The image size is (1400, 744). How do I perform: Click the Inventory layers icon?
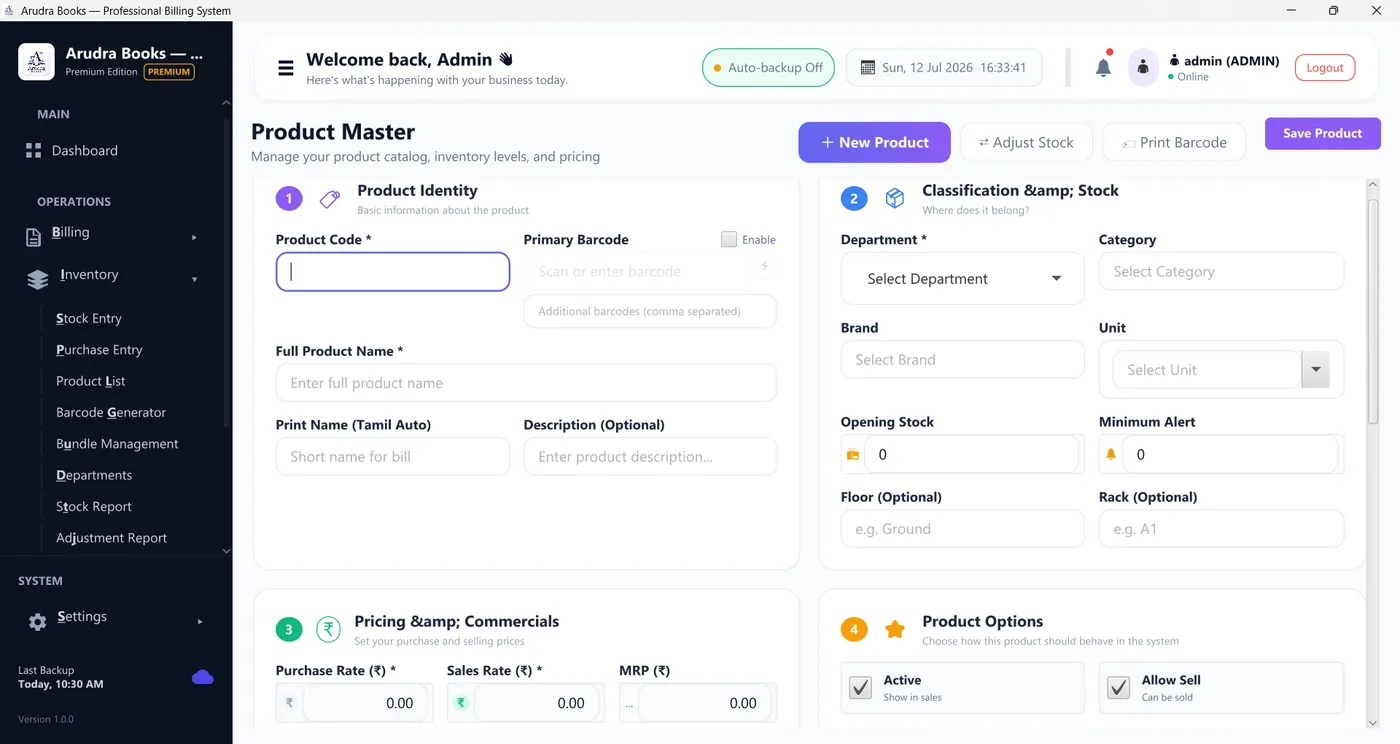click(37, 280)
